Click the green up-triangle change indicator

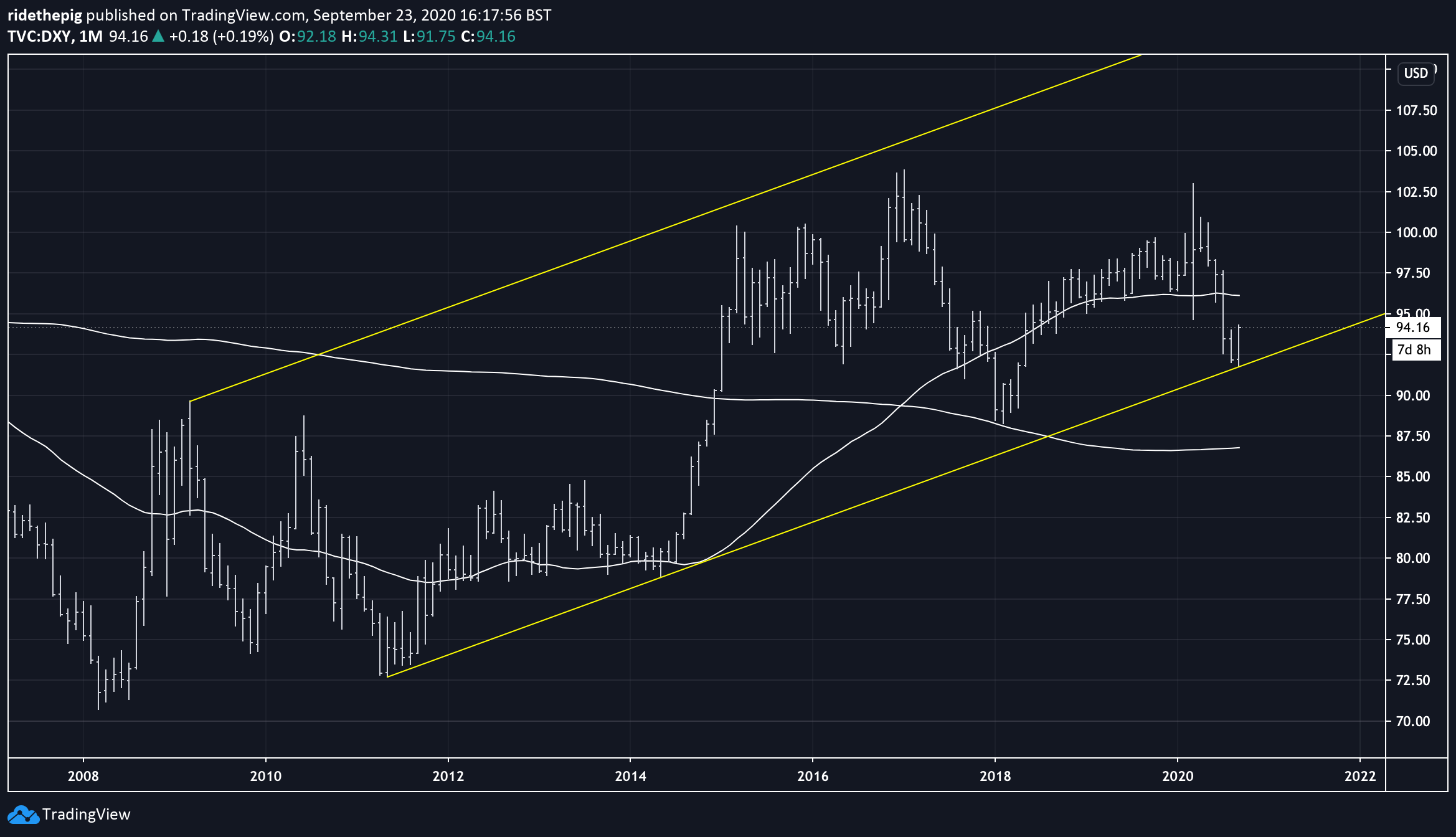click(x=158, y=36)
